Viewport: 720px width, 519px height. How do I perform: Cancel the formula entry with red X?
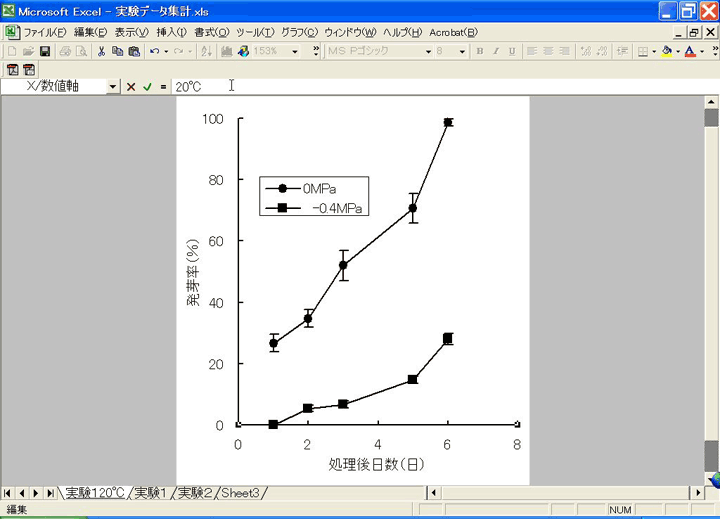point(131,87)
